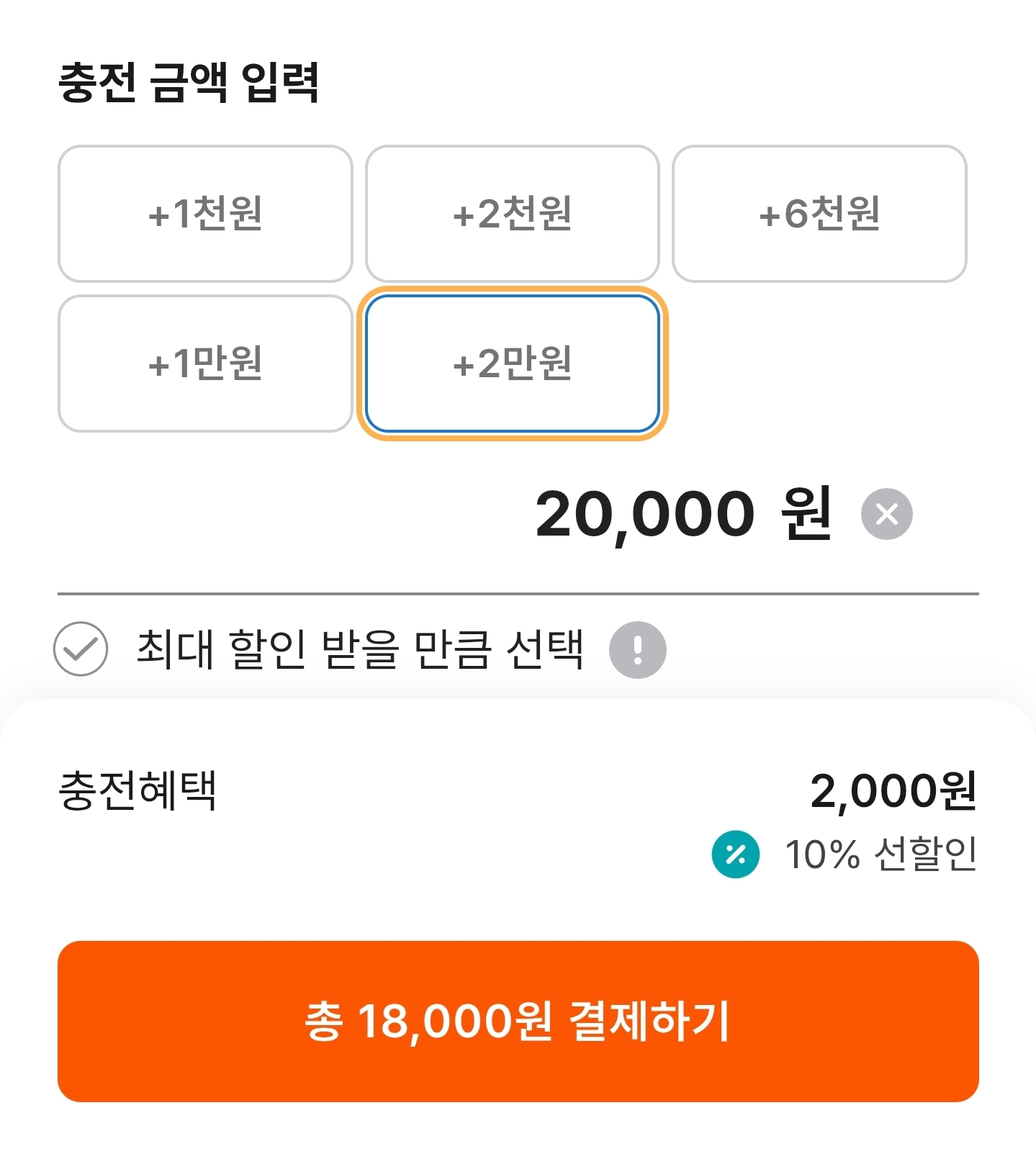
Task: Tap the exclamation mark help badge
Action: coord(637,650)
